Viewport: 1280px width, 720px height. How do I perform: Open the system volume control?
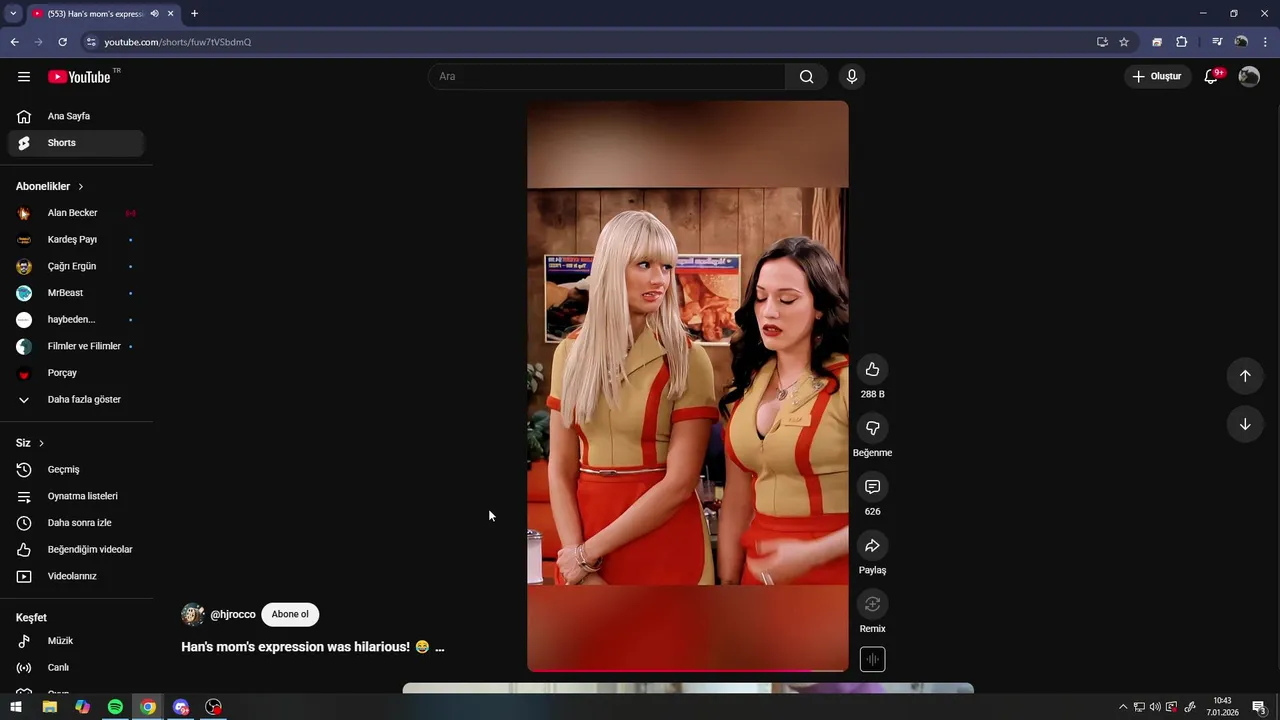(x=1156, y=707)
